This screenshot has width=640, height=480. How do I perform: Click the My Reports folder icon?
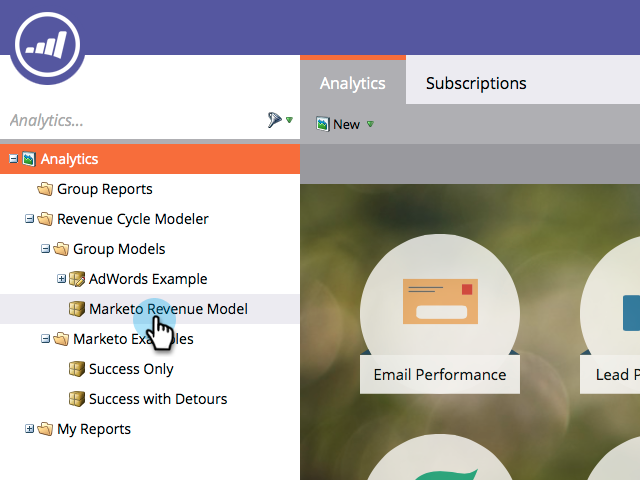point(45,429)
